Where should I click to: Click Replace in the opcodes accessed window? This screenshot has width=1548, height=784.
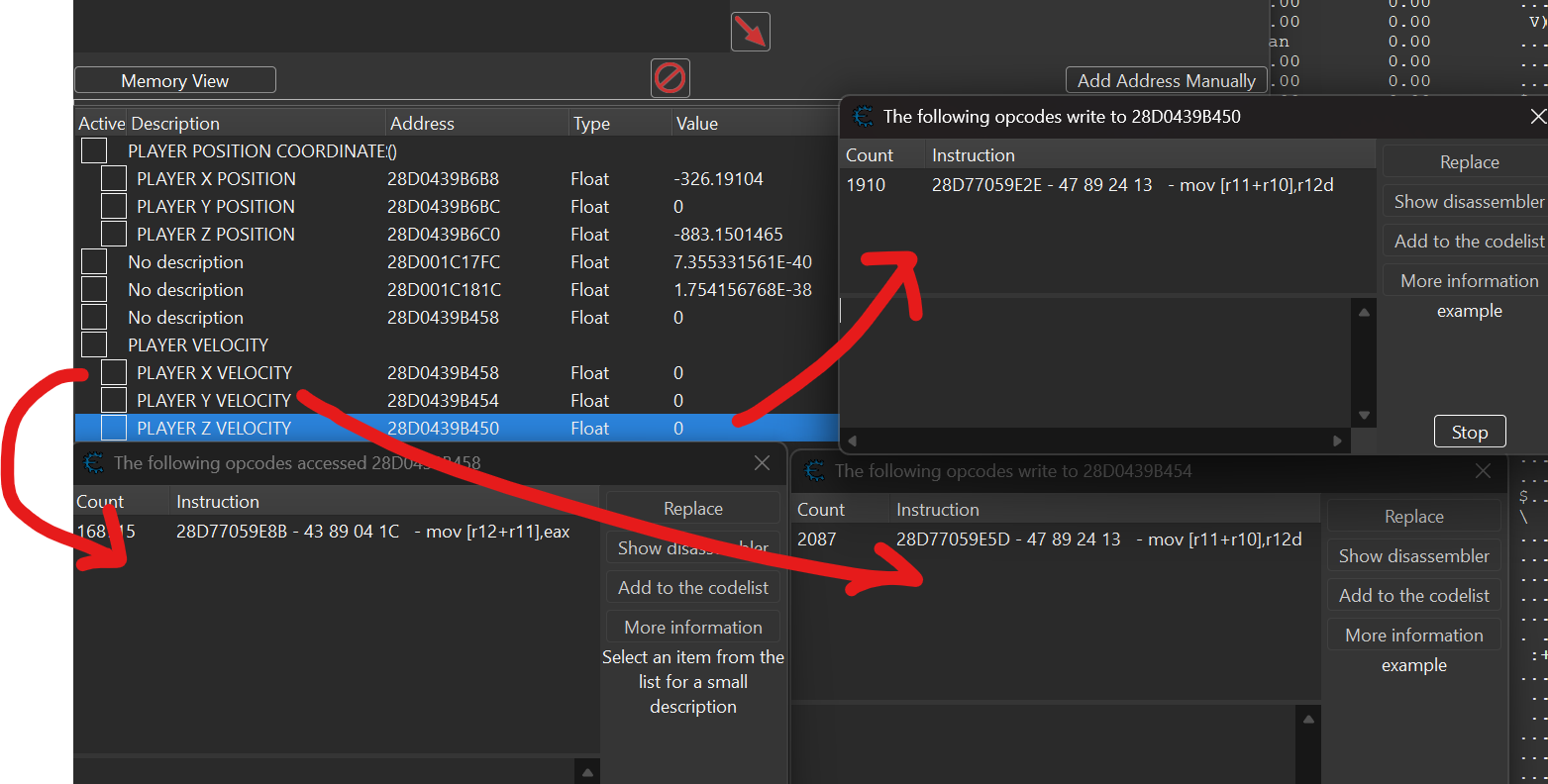693,509
